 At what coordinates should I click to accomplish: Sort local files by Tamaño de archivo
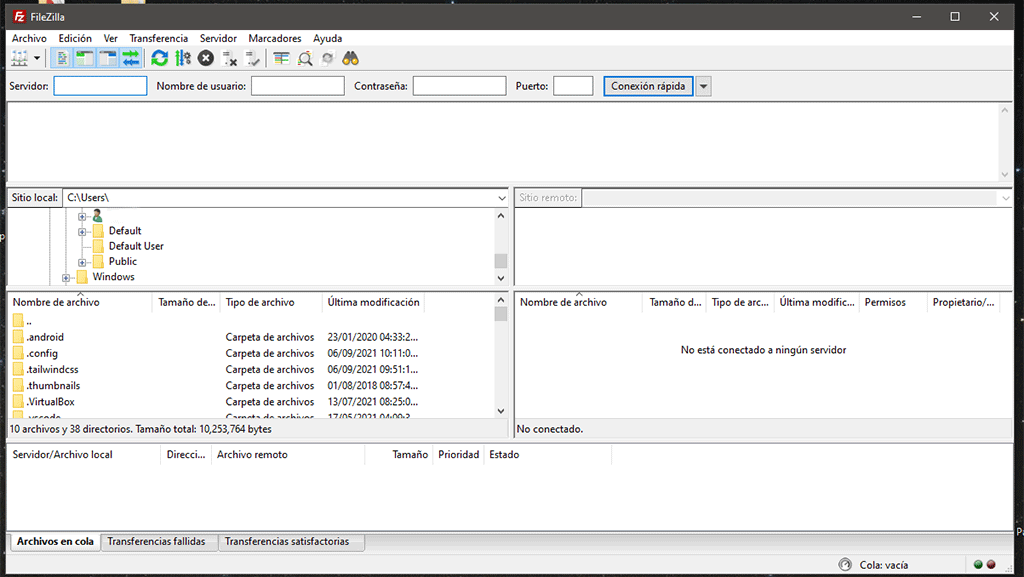pyautogui.click(x=187, y=302)
